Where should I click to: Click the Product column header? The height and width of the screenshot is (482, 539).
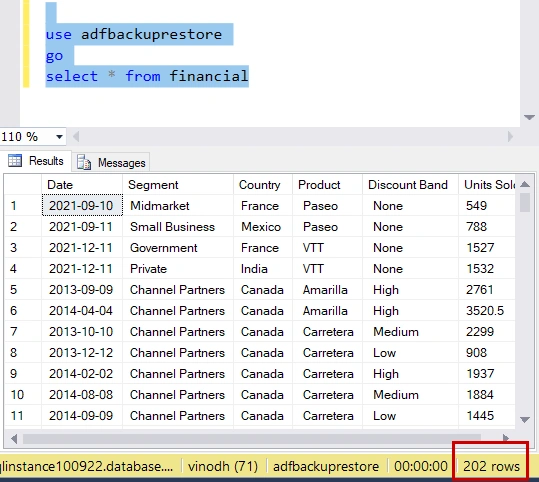tap(327, 185)
